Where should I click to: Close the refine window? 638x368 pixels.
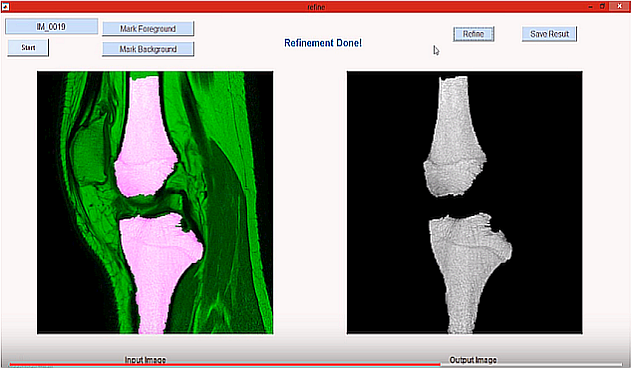pos(620,7)
